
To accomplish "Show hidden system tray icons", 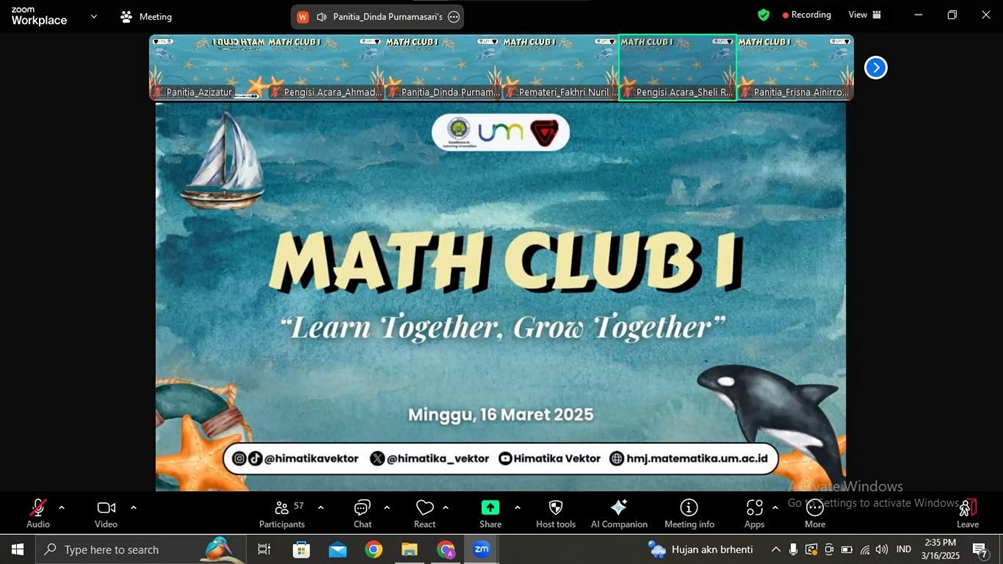I will (x=775, y=549).
